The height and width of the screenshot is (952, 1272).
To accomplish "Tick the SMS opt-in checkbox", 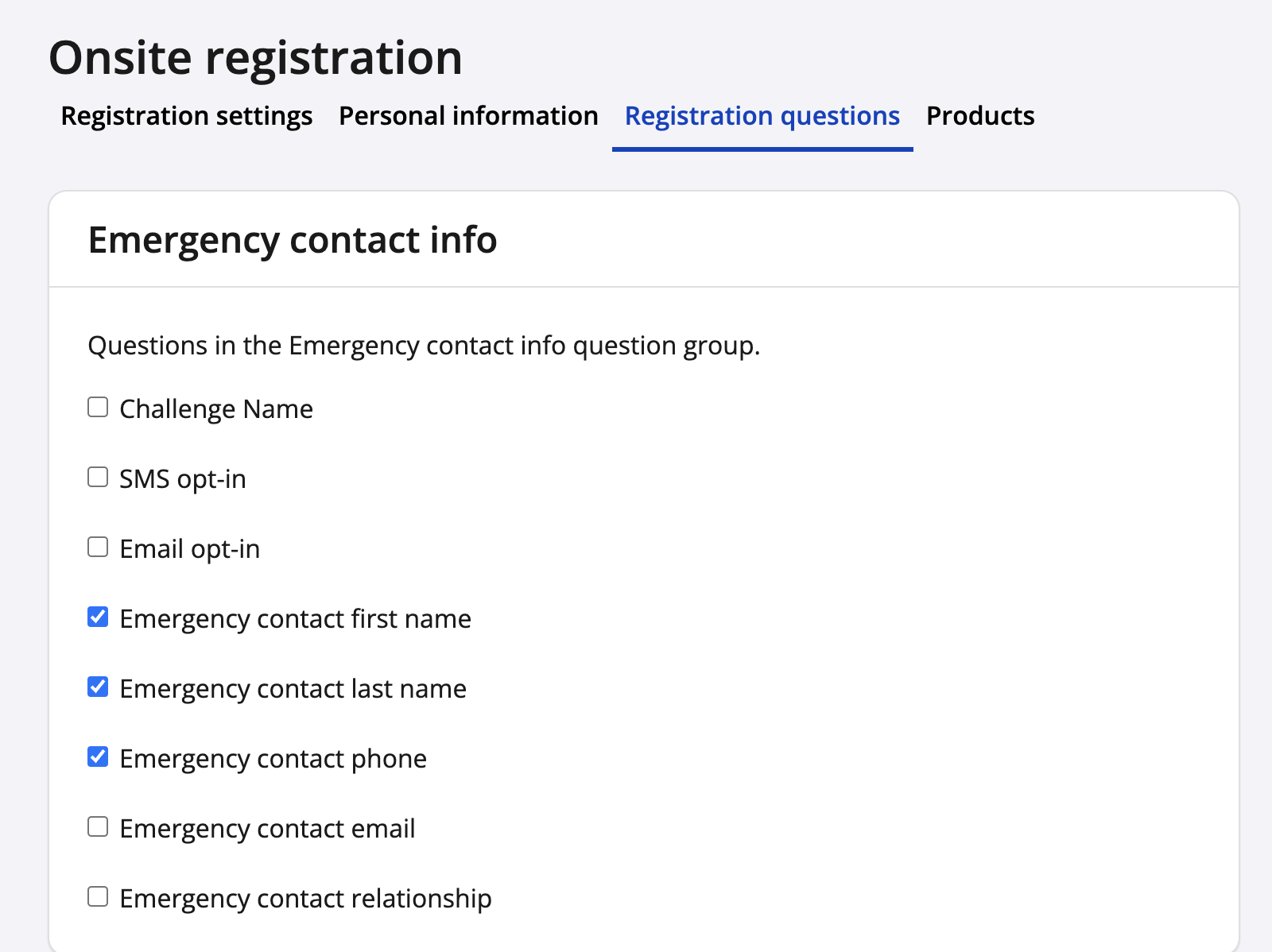I will 98,478.
